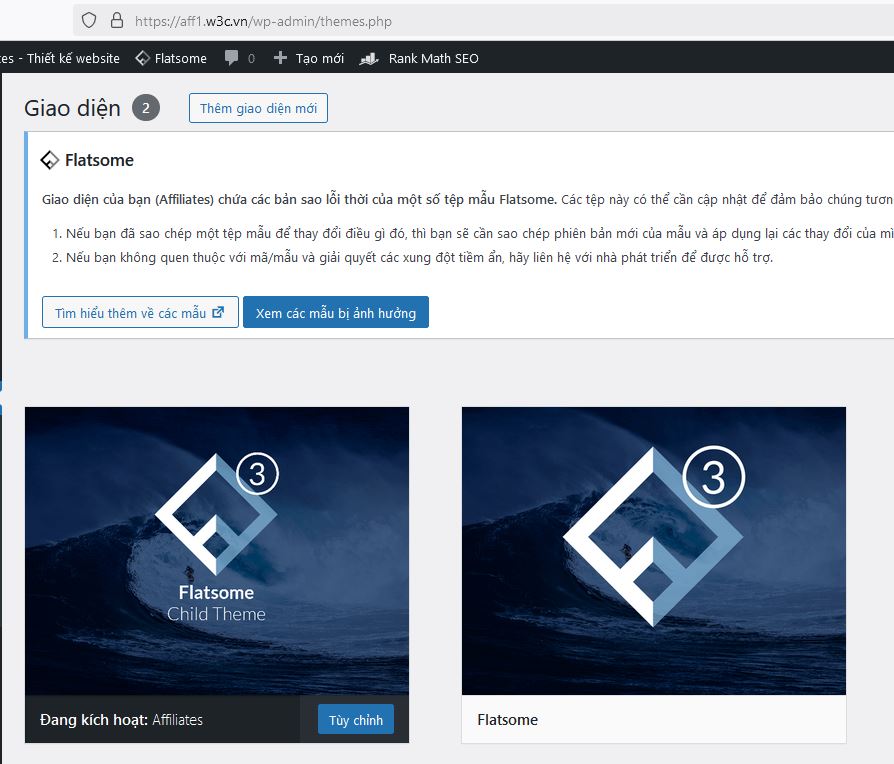Open the comments bubble icon
Viewport: 894px width, 764px height.
[x=231, y=58]
